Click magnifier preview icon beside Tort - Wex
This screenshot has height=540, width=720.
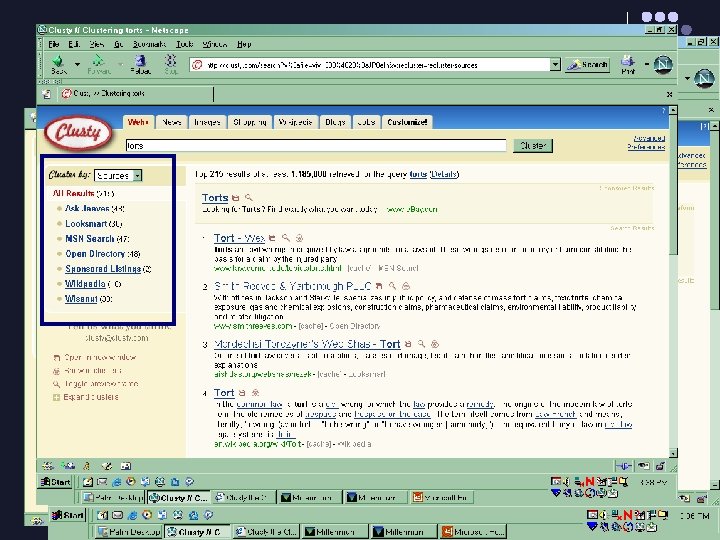pyautogui.click(x=286, y=238)
